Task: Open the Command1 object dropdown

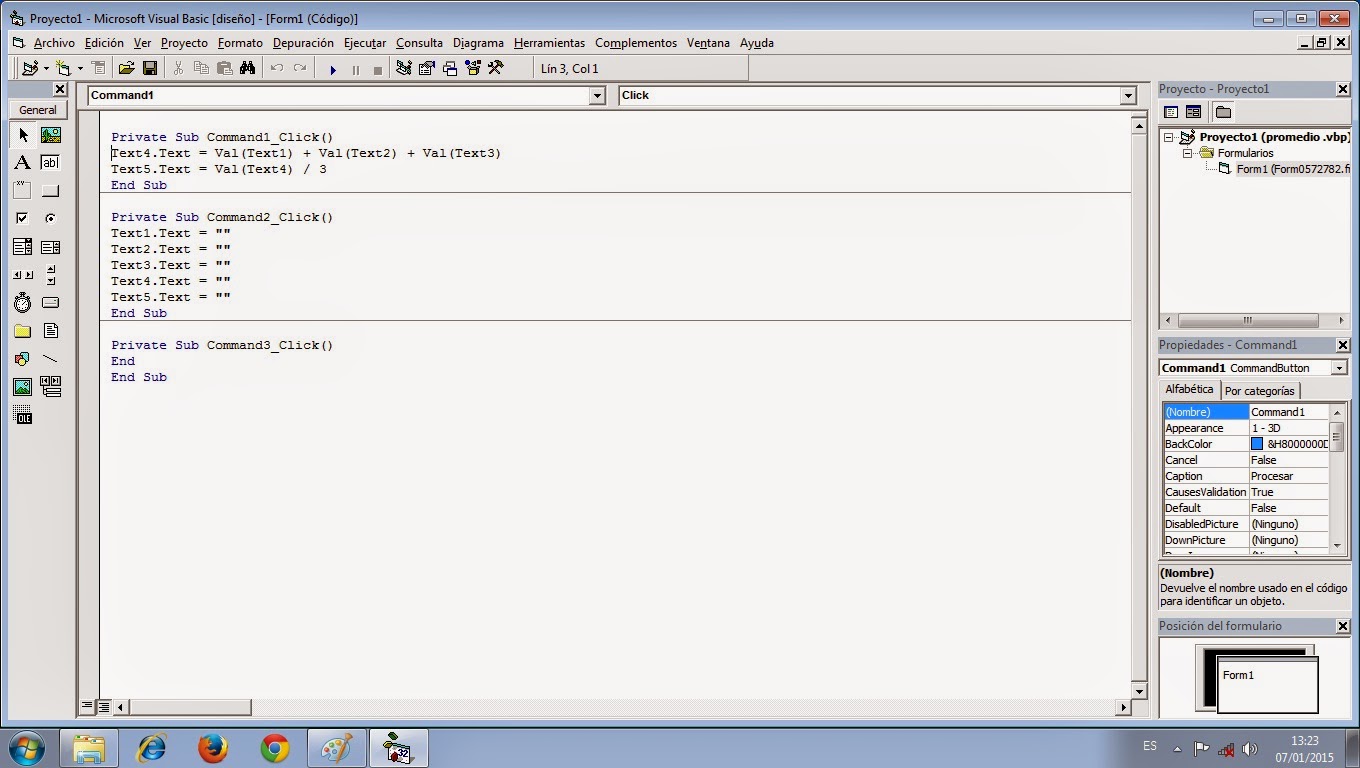Action: tap(597, 95)
